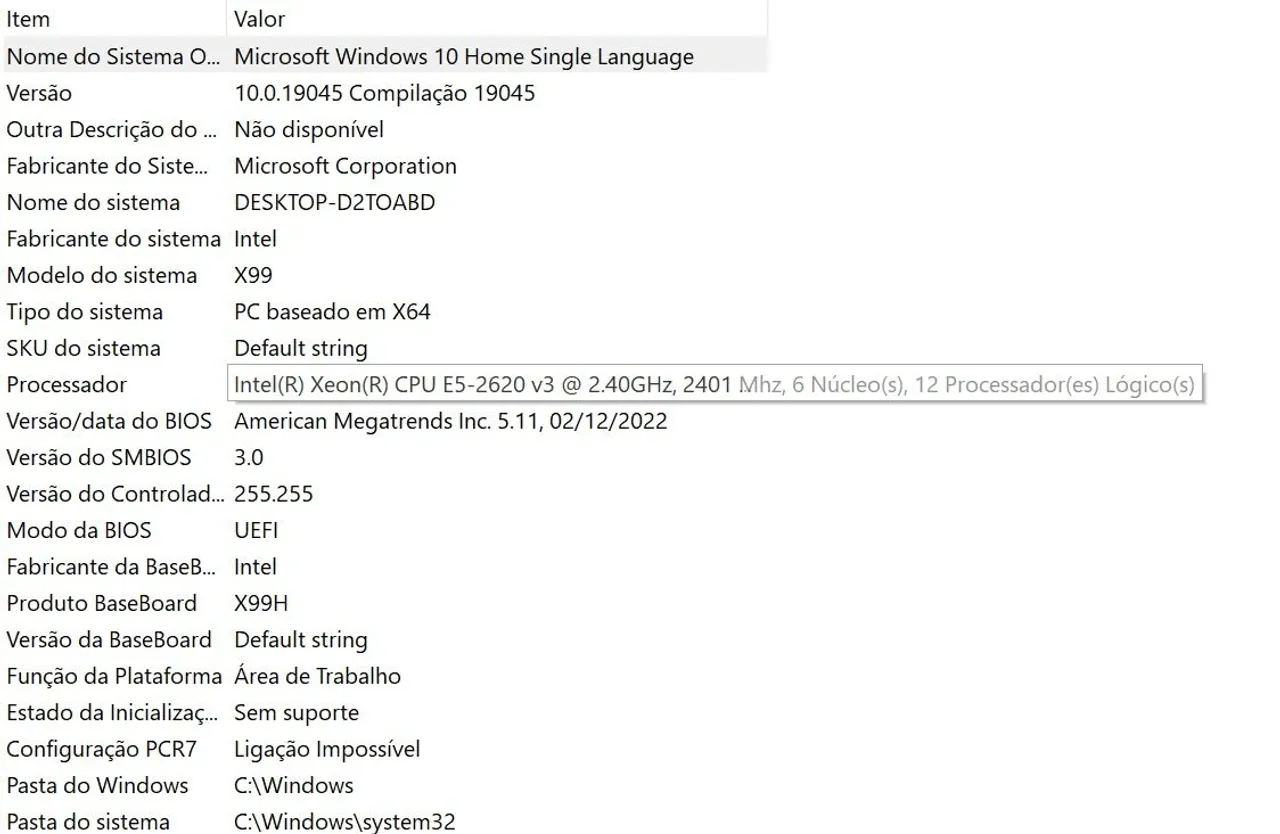Screen dimensions: 1280x834
Task: Select the Modelo do sistema X99 row
Action: [x=384, y=275]
